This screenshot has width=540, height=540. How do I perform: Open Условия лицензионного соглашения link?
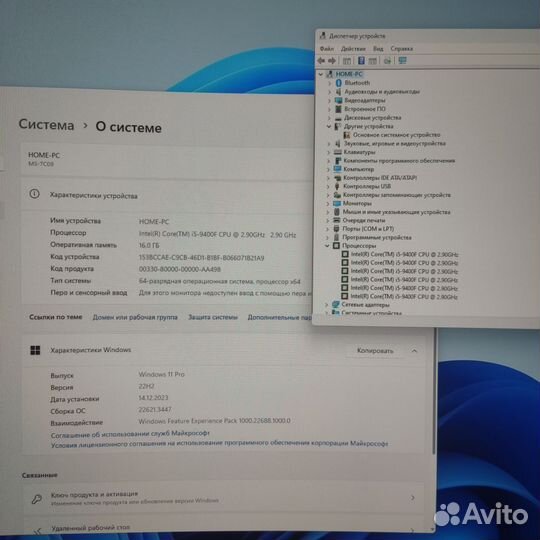(x=219, y=444)
